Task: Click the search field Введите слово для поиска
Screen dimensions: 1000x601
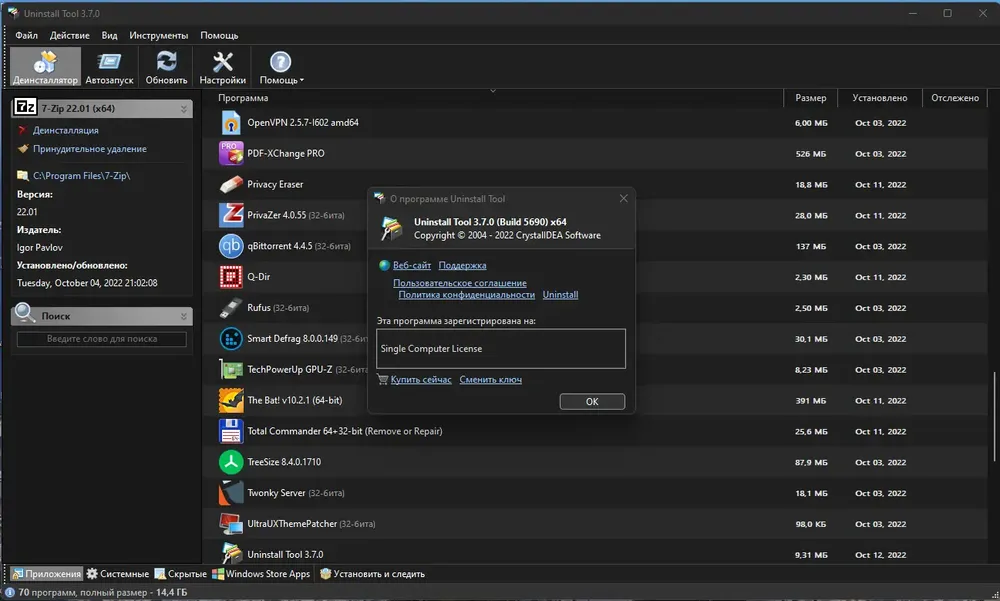Action: coord(102,339)
